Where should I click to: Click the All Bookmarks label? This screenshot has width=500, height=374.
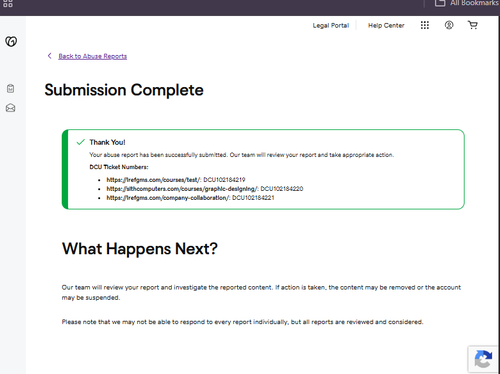pyautogui.click(x=475, y=3)
